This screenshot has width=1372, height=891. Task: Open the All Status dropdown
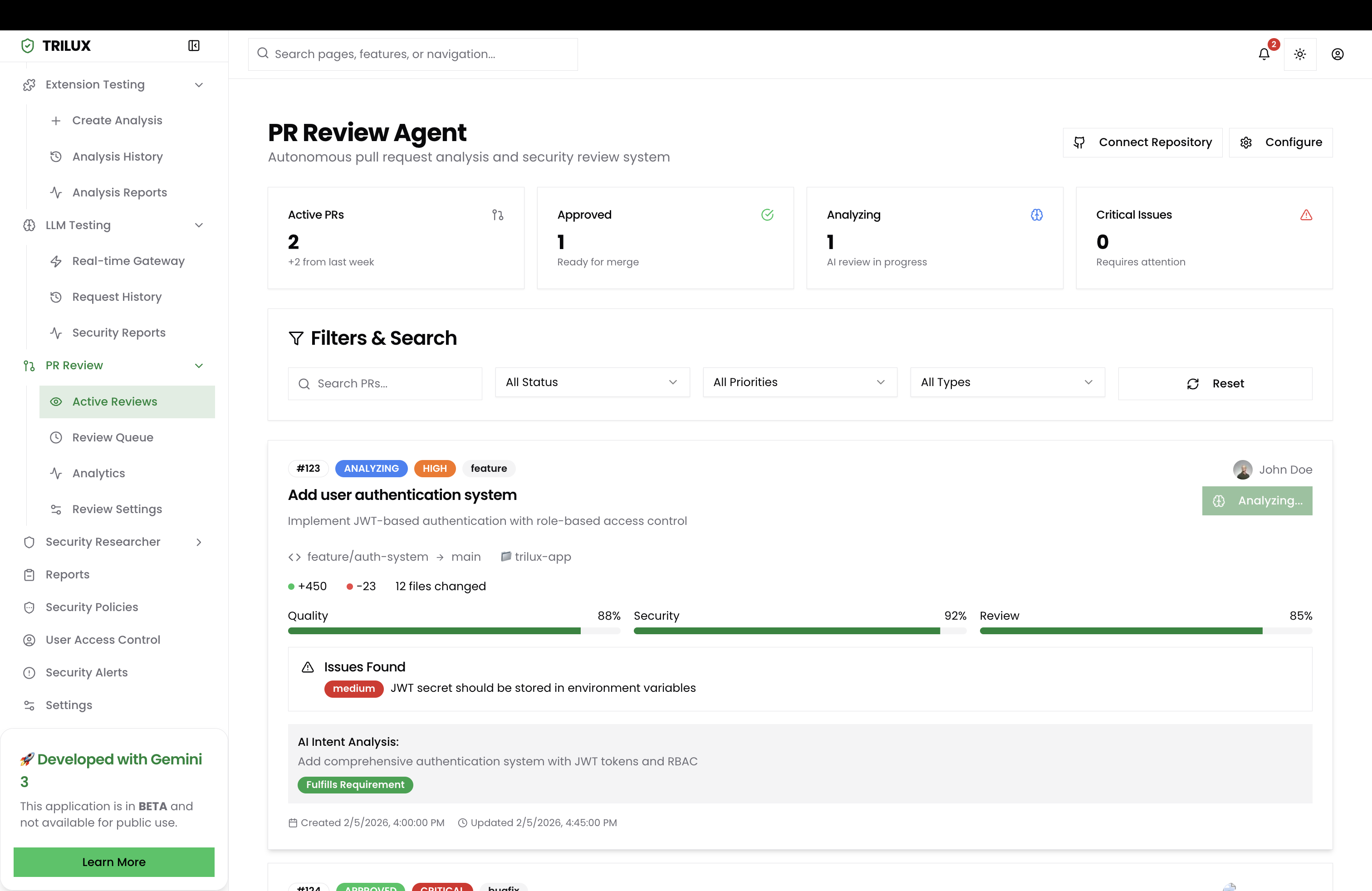pos(592,382)
